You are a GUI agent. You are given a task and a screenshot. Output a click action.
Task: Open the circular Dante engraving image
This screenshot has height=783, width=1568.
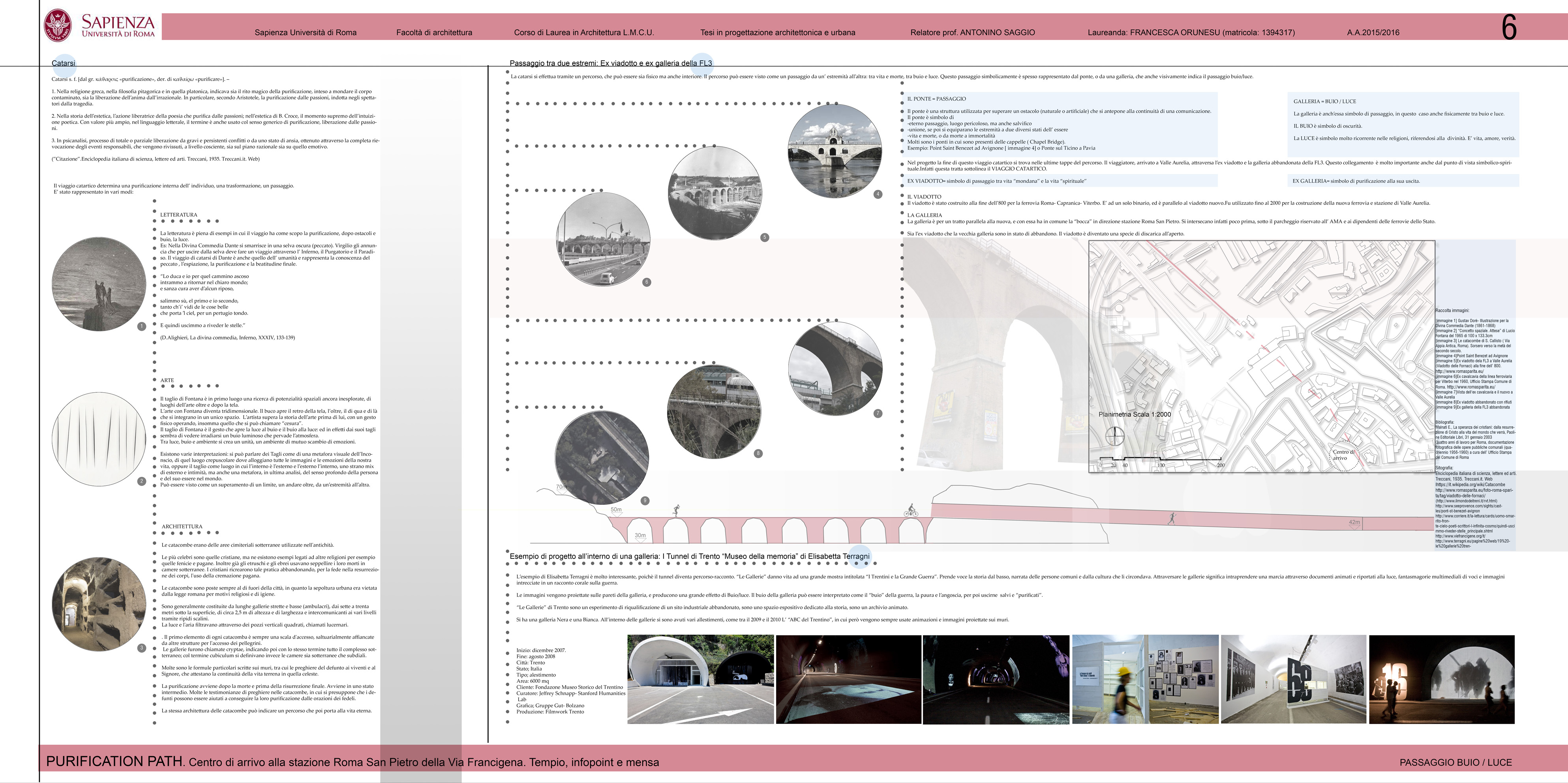(x=99, y=284)
